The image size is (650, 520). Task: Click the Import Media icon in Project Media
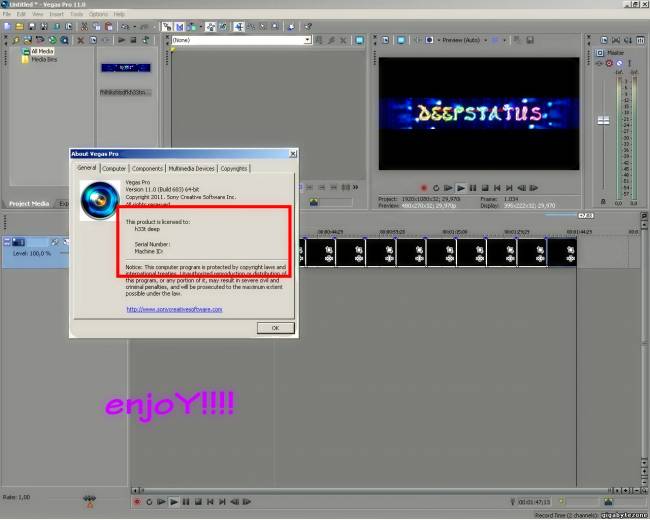point(16,40)
